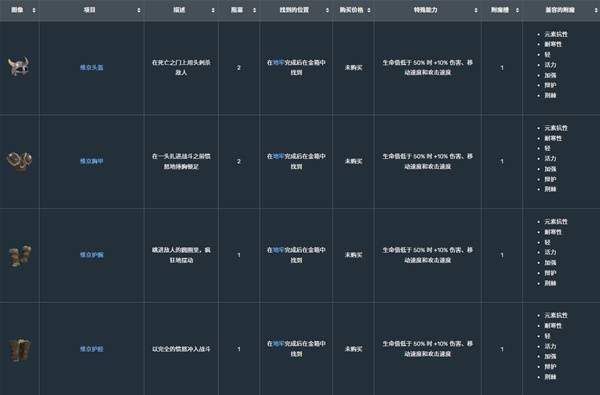This screenshot has height=395, width=600.
Task: Click the chest armor description starting 在一头扎进战斗
Action: coord(181,161)
